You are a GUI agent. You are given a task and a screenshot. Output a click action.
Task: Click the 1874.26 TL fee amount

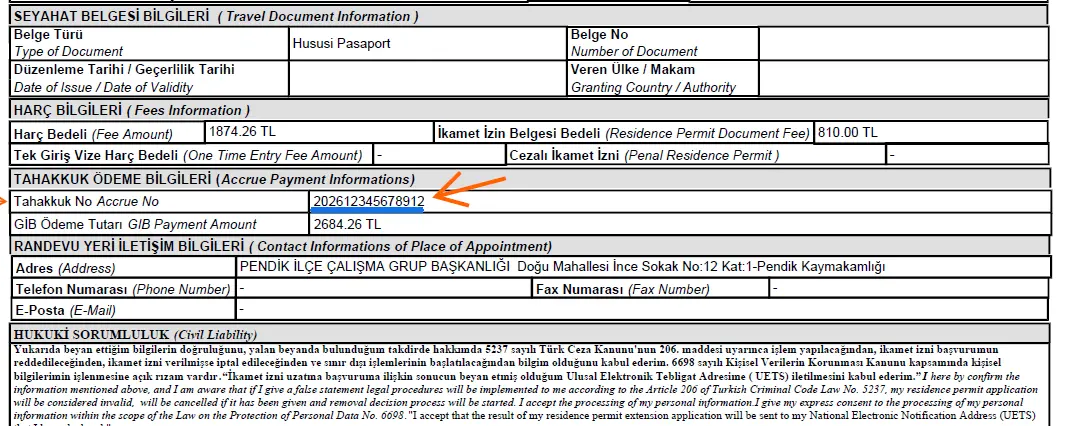(x=241, y=132)
